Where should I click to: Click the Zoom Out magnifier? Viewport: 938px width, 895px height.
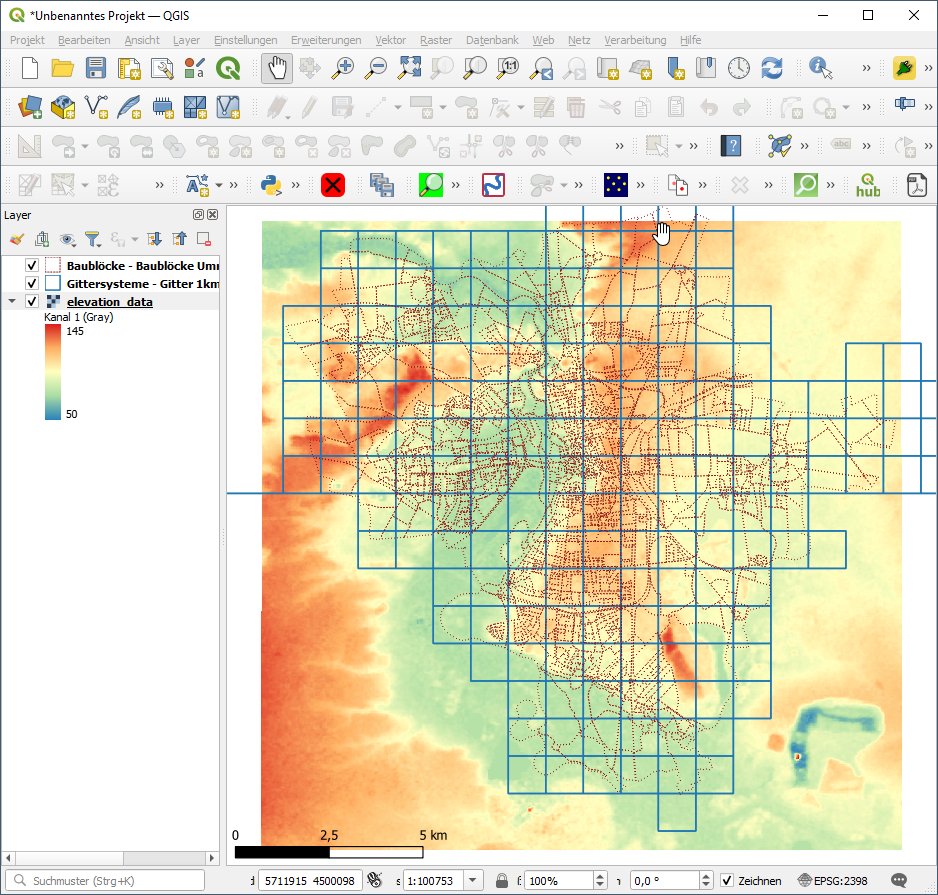pos(376,68)
